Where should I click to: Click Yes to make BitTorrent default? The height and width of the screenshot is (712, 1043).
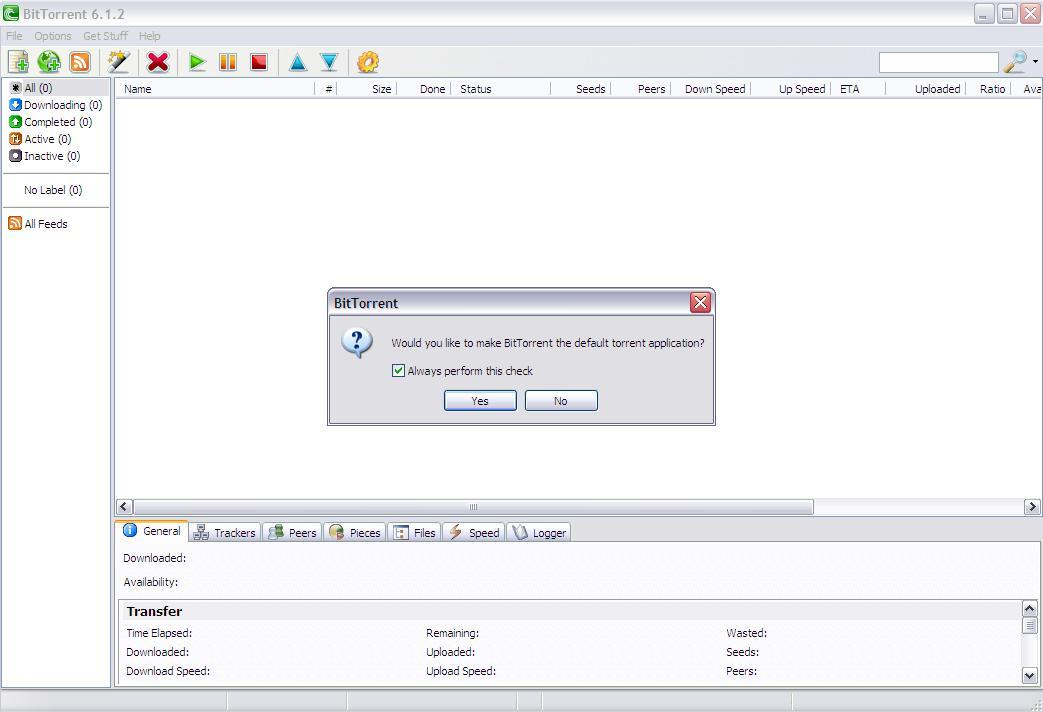480,401
